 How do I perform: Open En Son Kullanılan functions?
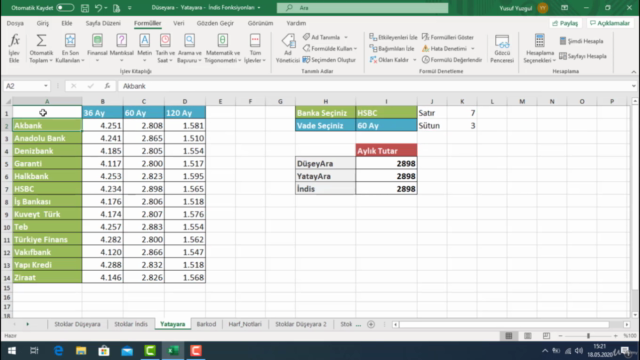pyautogui.click(x=70, y=48)
